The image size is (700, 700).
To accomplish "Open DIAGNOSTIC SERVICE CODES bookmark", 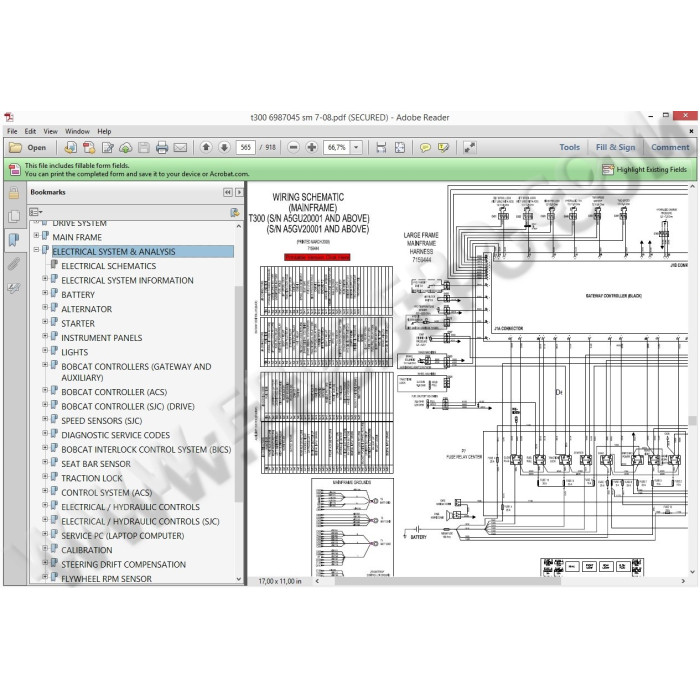I will tap(115, 435).
